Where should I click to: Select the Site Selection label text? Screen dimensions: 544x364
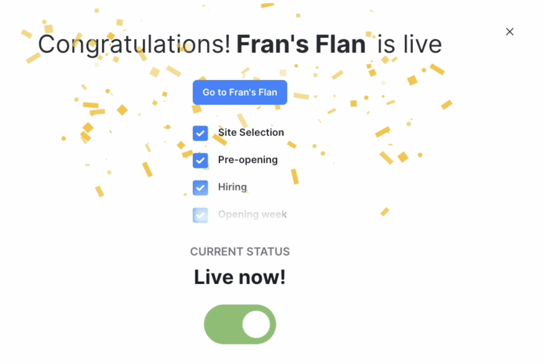(251, 132)
